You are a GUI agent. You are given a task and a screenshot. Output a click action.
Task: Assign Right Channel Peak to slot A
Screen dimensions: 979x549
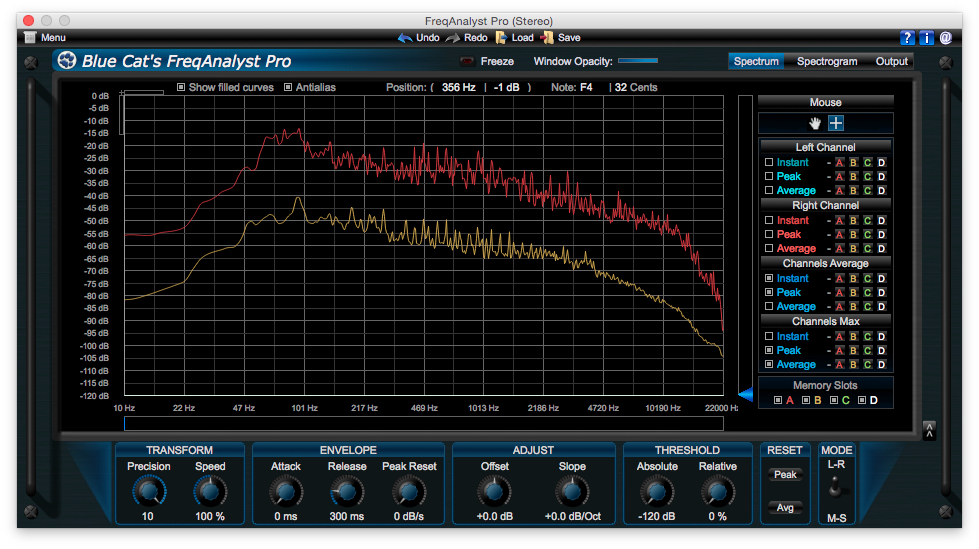[x=839, y=235]
